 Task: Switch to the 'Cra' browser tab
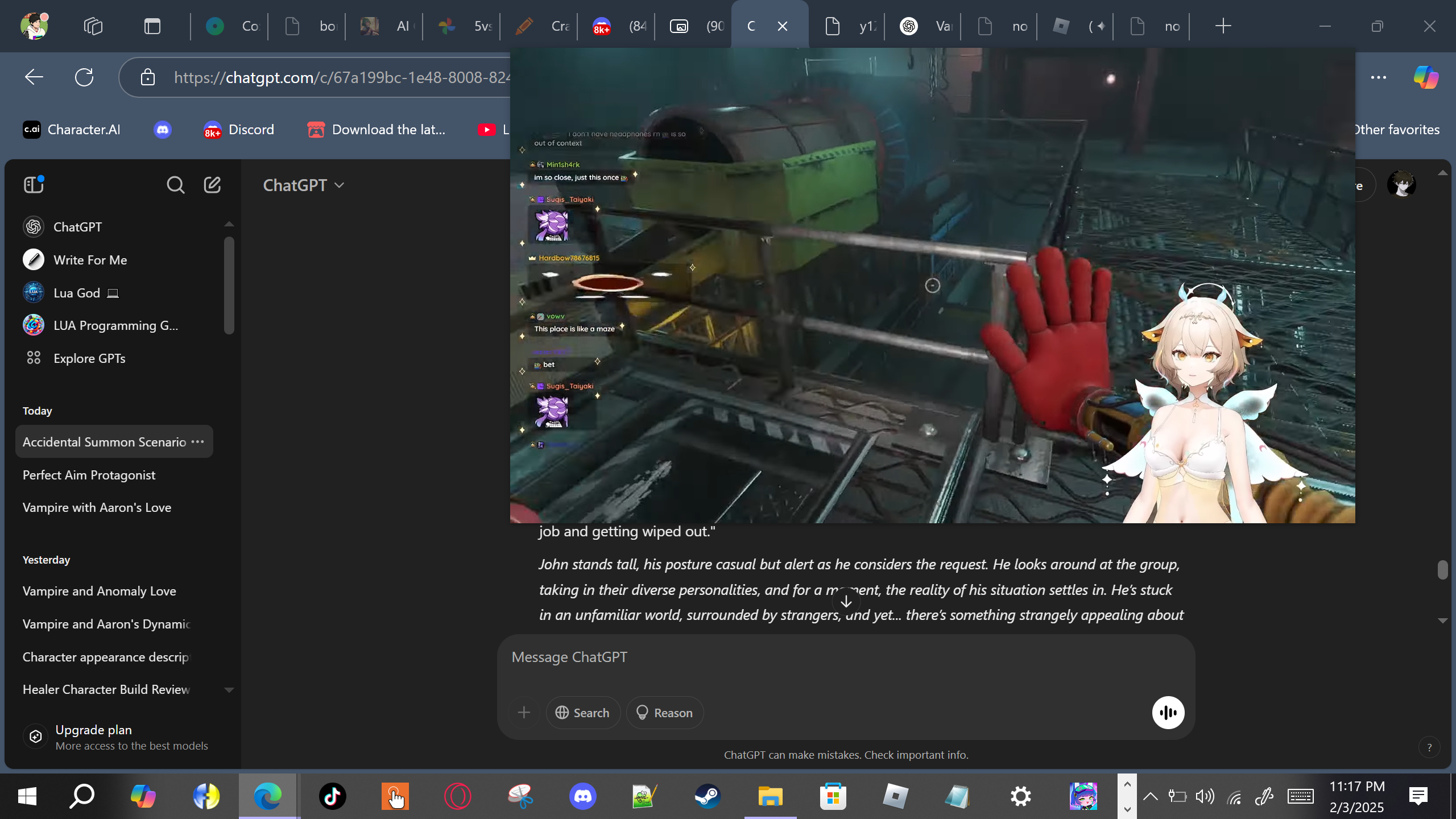[539, 26]
